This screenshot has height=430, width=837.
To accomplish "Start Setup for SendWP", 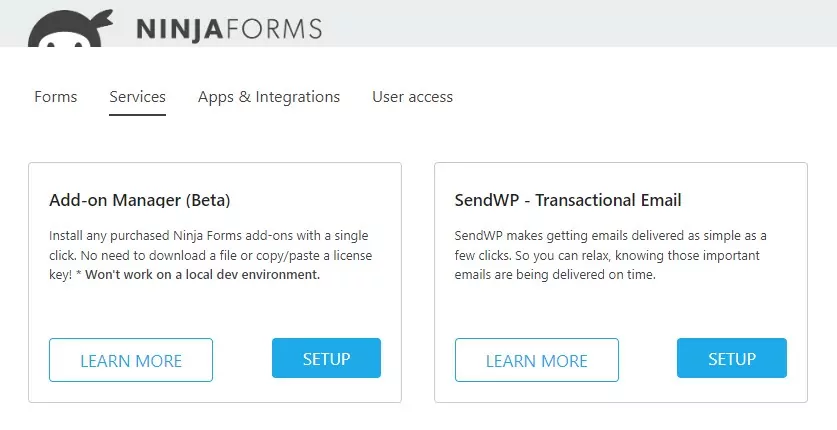I will point(731,358).
